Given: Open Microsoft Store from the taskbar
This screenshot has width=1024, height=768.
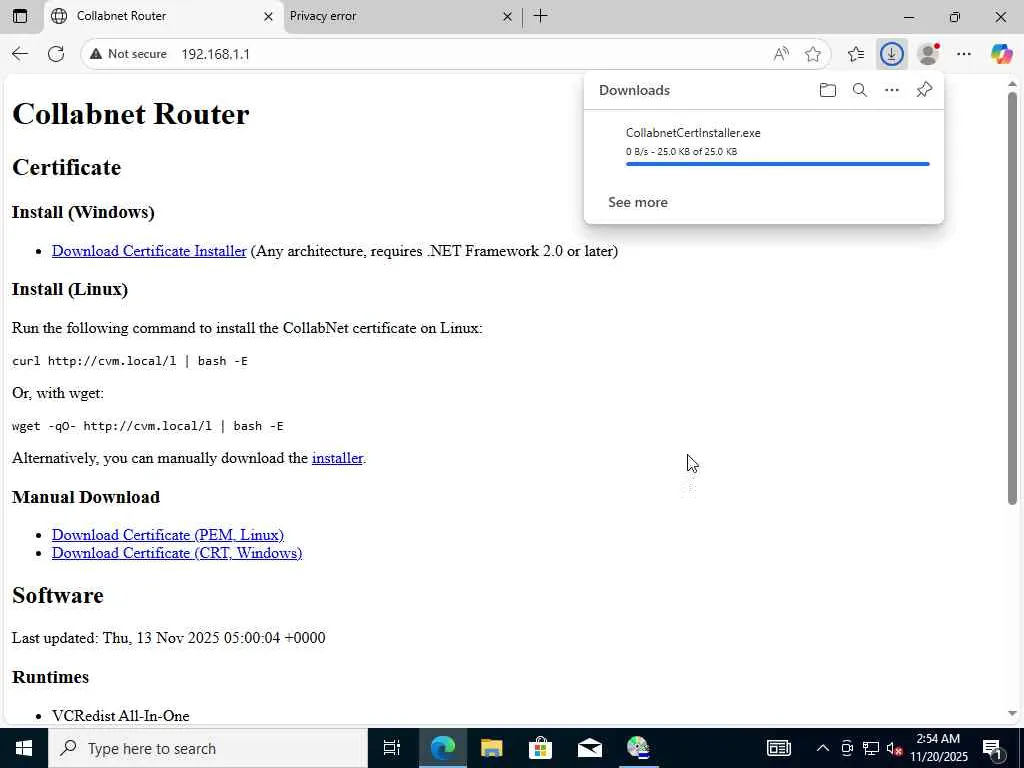Looking at the screenshot, I should [x=540, y=748].
